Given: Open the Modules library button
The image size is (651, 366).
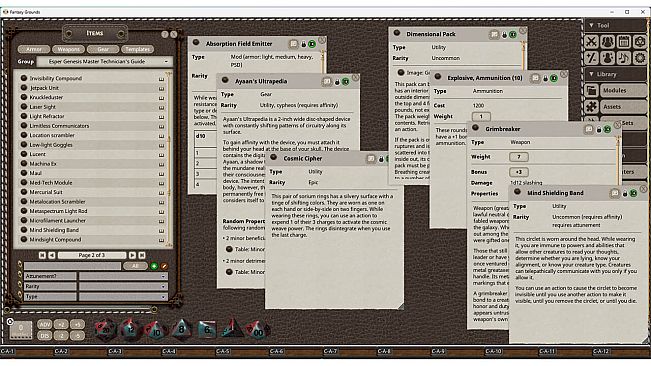Looking at the screenshot, I should (x=623, y=90).
